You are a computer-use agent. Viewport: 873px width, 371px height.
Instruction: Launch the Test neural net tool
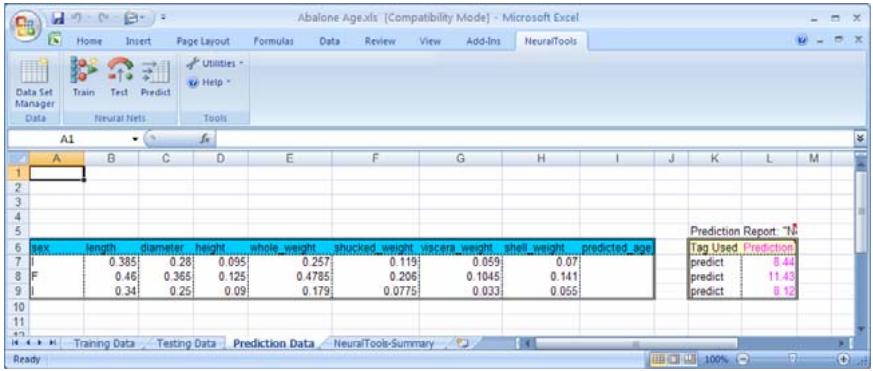pos(119,77)
